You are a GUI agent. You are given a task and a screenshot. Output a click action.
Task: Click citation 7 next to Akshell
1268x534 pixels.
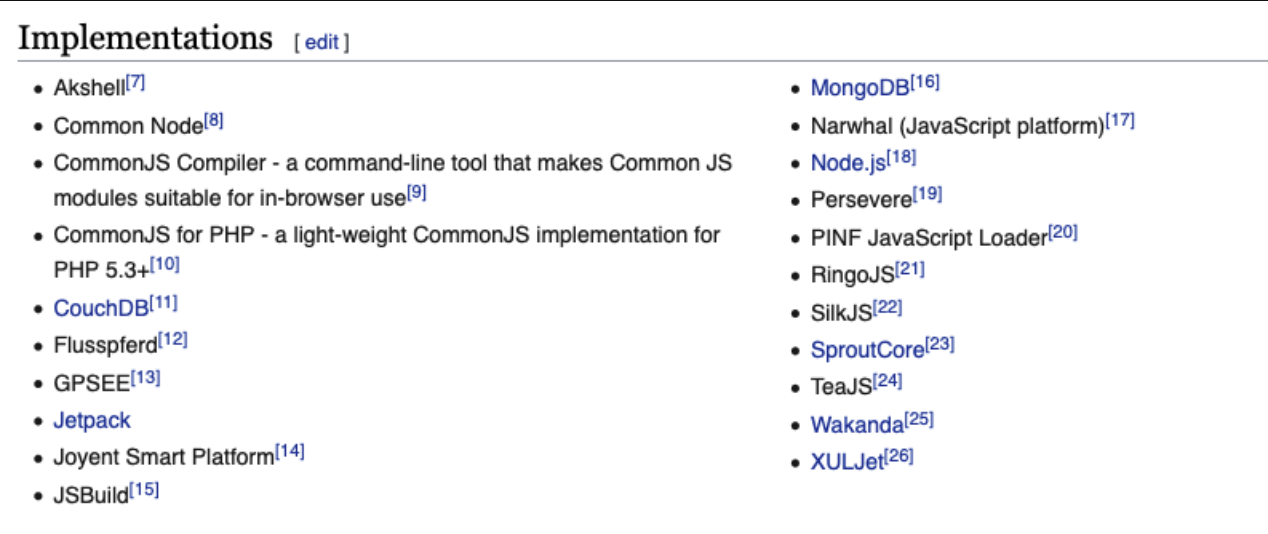pyautogui.click(x=136, y=83)
